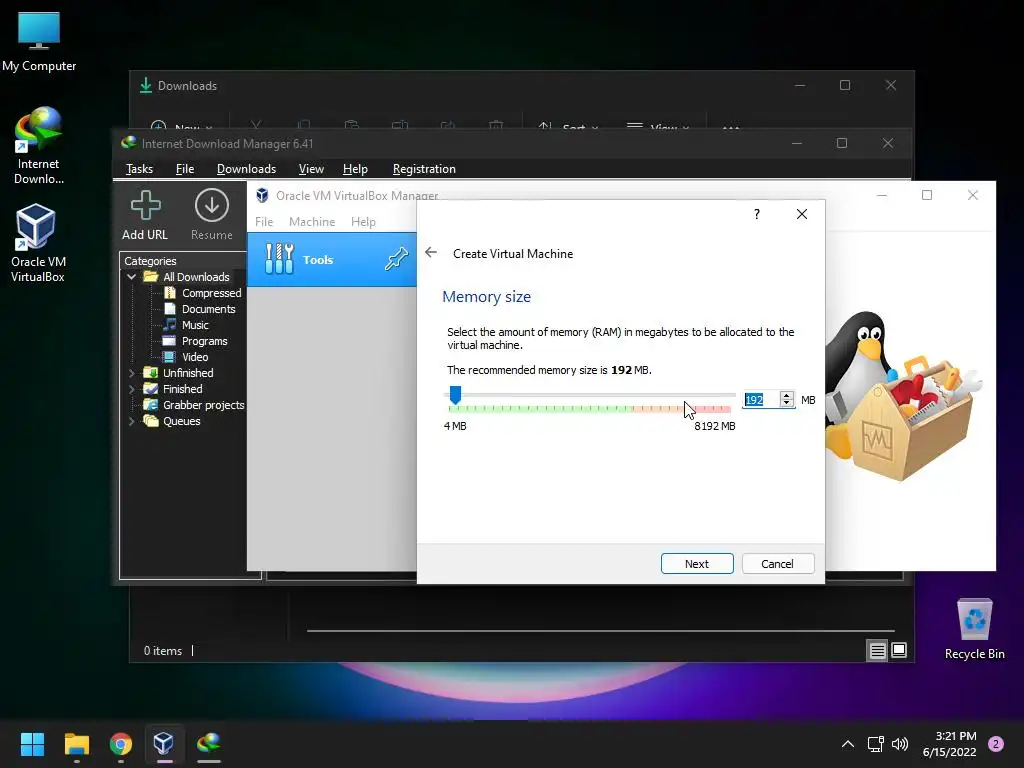Viewport: 1024px width, 768px height.
Task: Click Internet Download Manager taskbar icon
Action: tap(208, 743)
